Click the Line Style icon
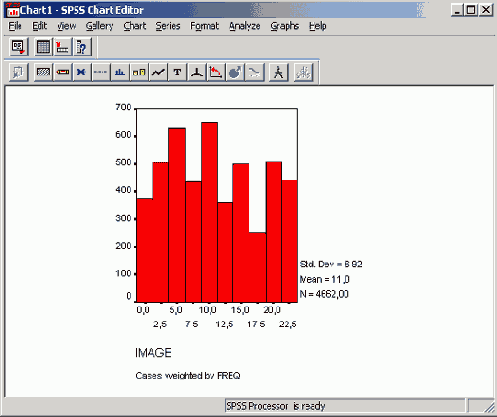 [x=101, y=72]
